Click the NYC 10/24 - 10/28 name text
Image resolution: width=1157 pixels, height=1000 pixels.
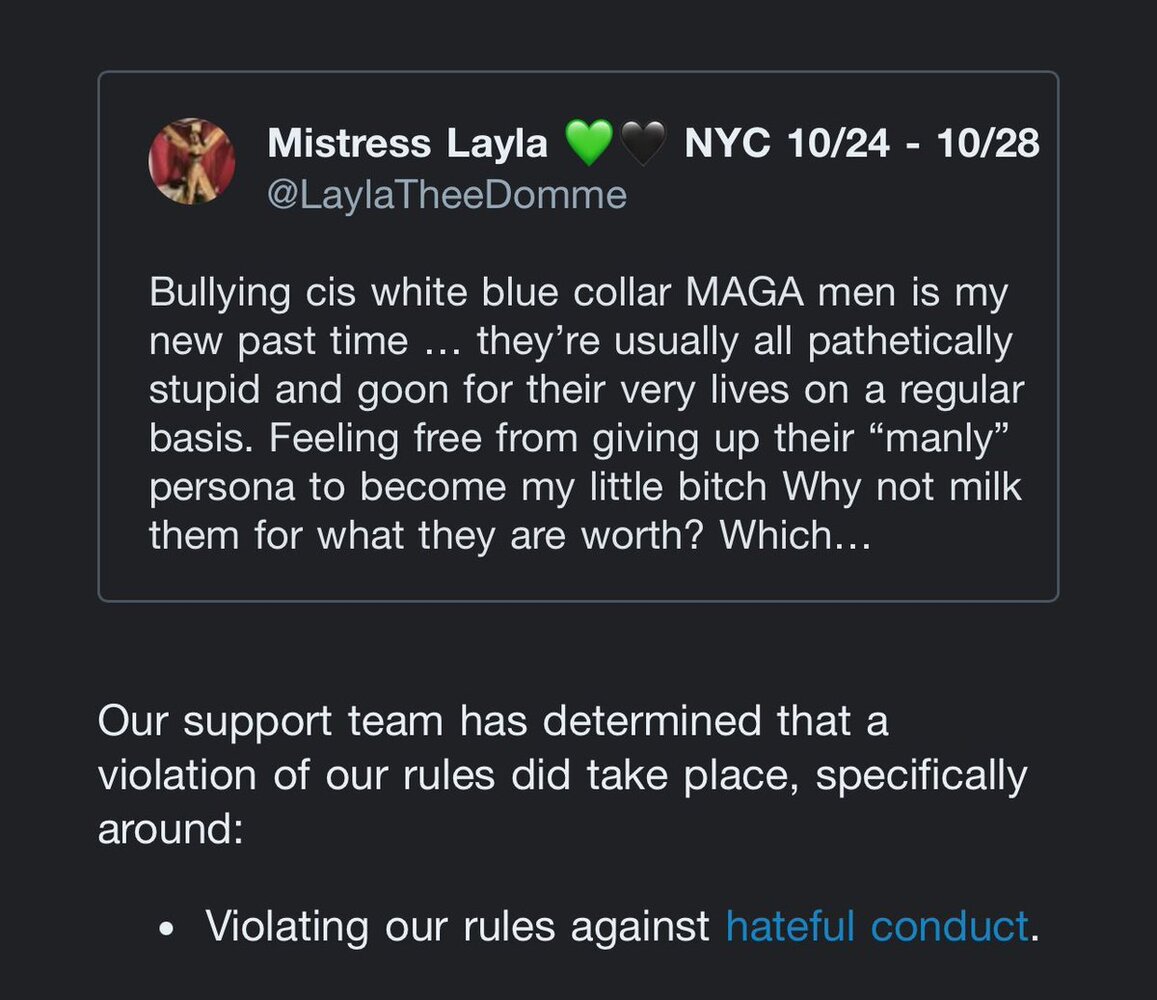click(x=861, y=145)
